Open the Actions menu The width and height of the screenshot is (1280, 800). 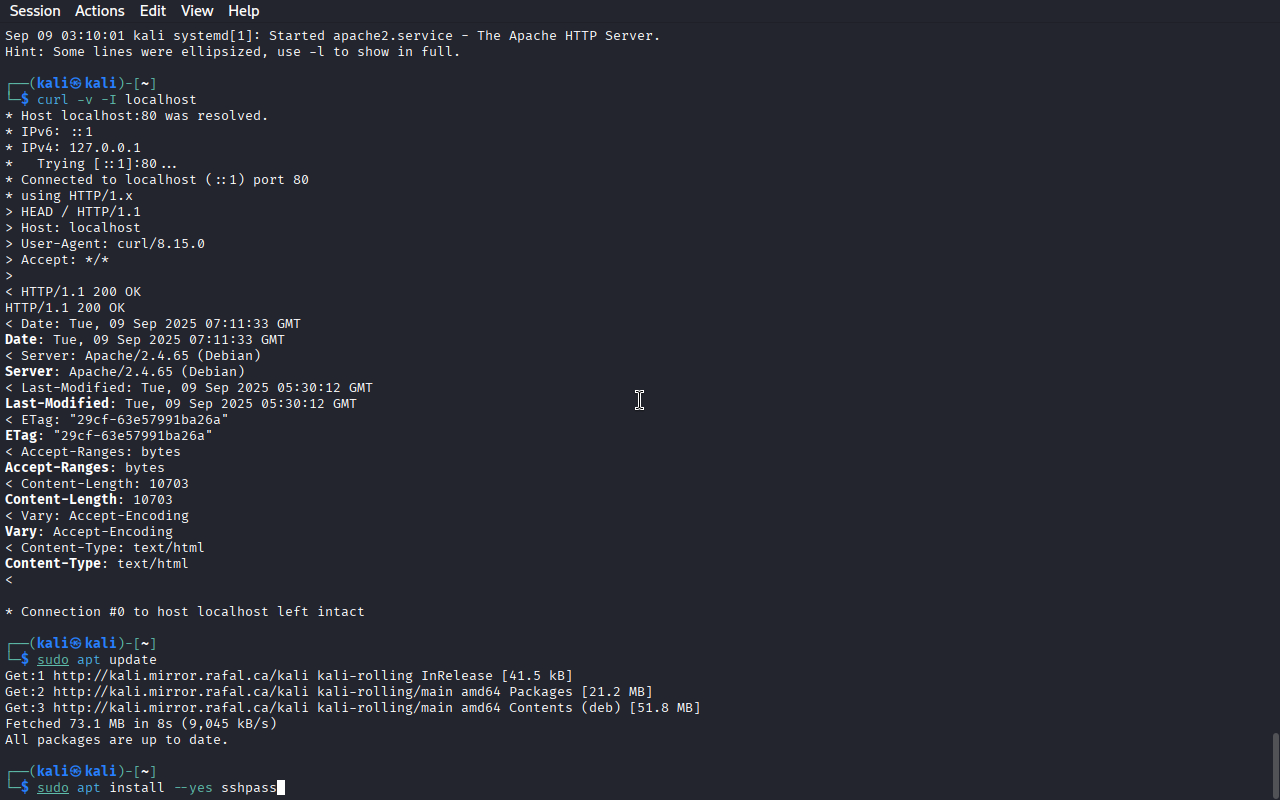(100, 11)
